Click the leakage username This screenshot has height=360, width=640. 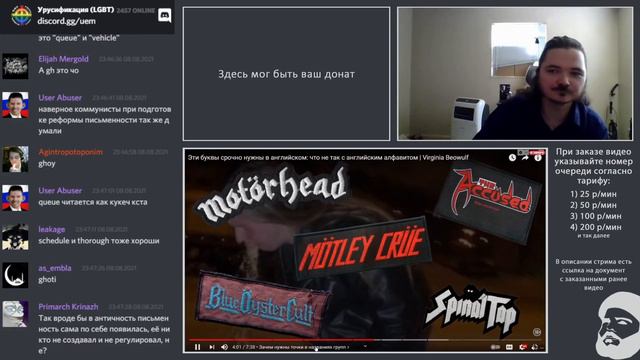pos(52,229)
